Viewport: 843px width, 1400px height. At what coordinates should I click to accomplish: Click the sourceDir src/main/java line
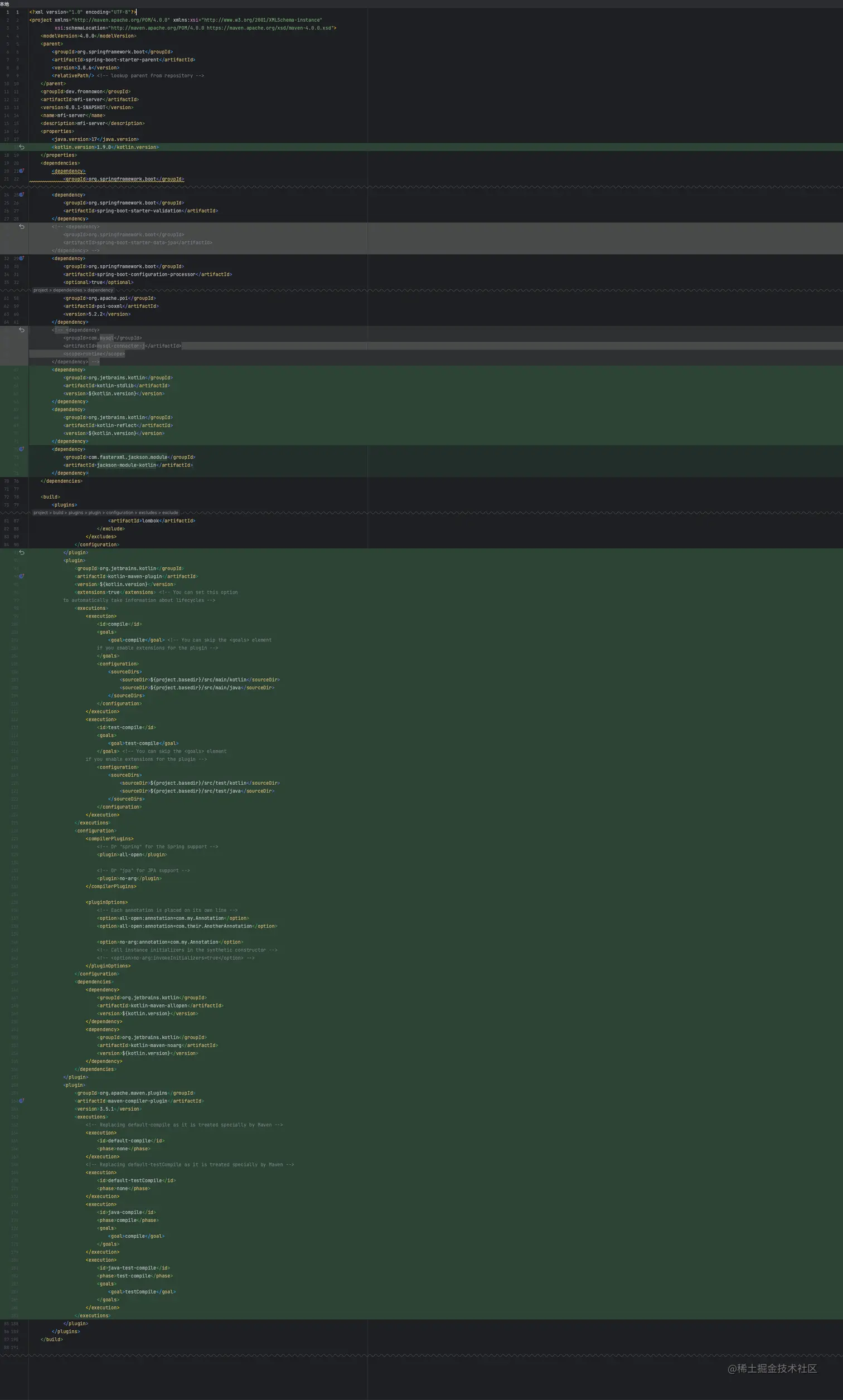[x=197, y=688]
